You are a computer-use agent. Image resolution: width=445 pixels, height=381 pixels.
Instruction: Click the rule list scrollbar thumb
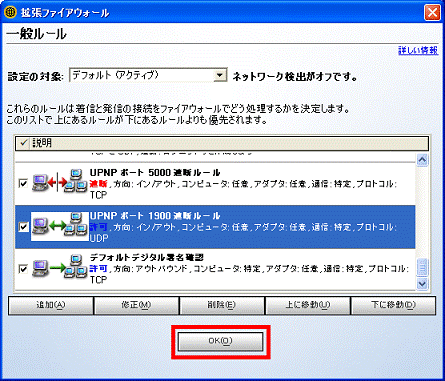coord(422,267)
